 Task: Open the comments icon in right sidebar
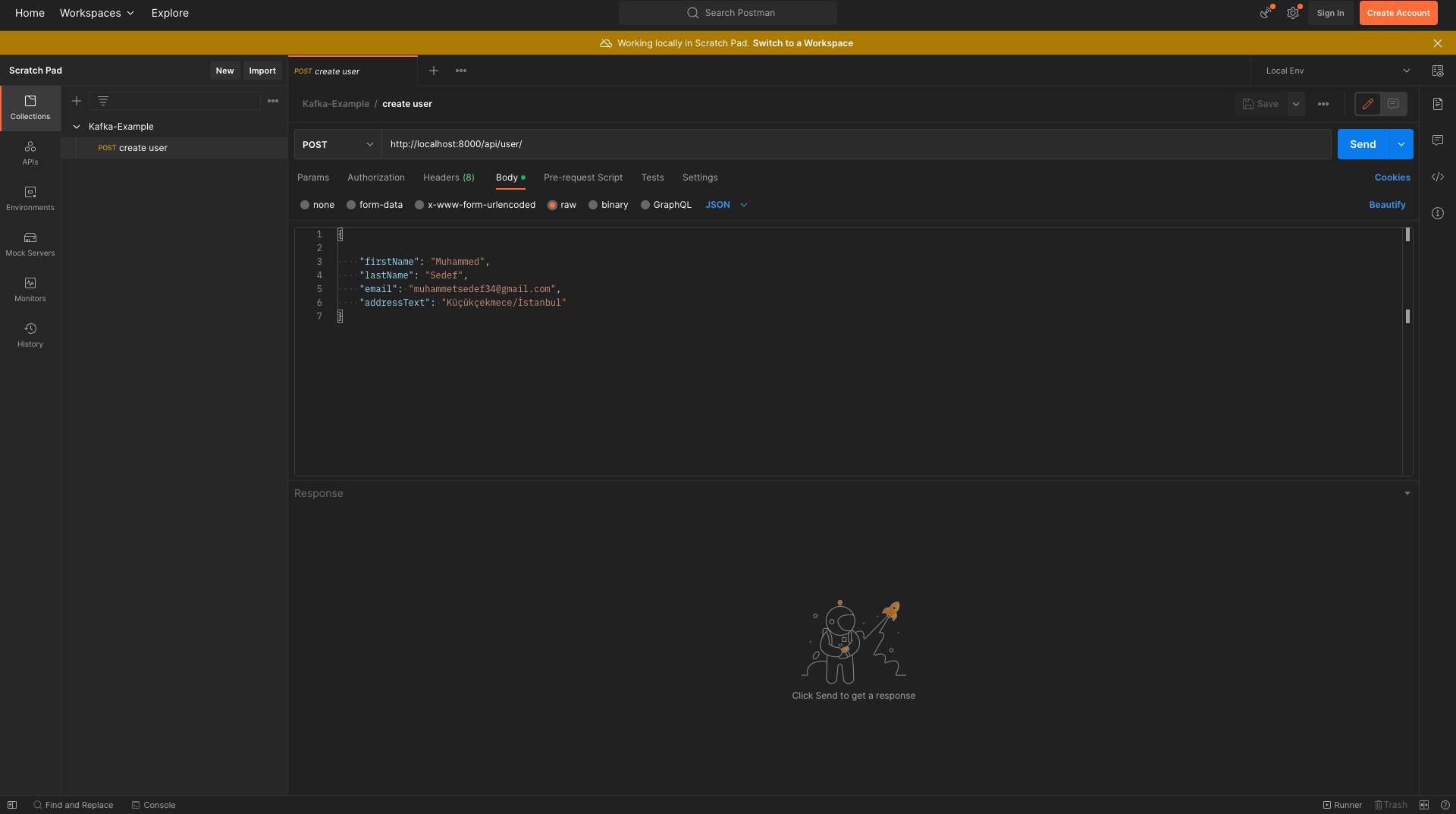(1438, 140)
